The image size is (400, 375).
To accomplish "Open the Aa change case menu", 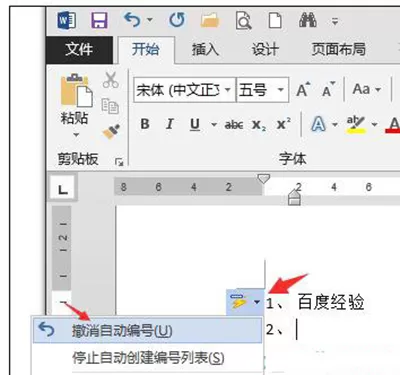I will tap(366, 89).
